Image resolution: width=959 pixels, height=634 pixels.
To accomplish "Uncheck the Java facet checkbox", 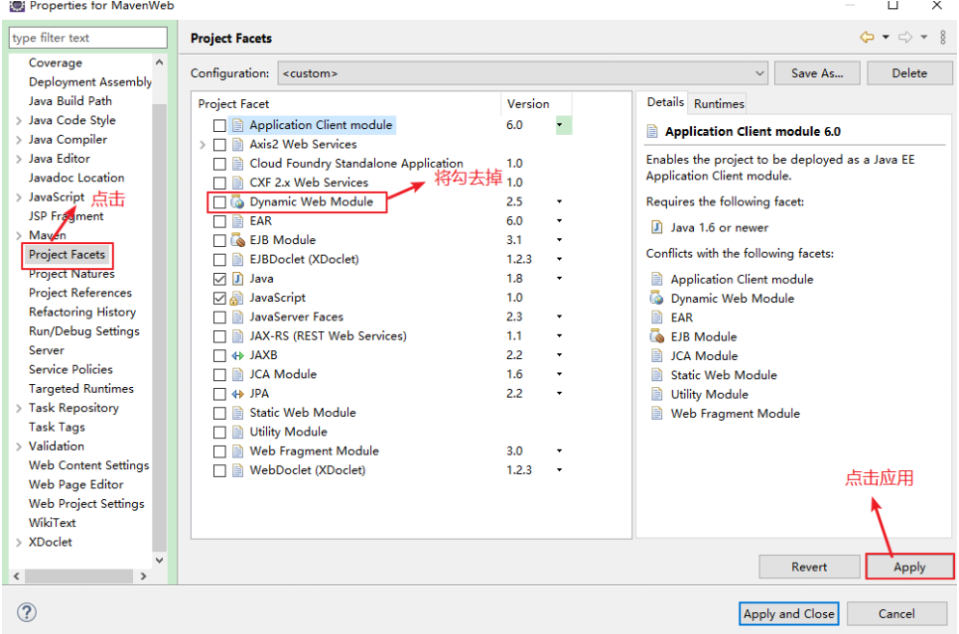I will 219,279.
